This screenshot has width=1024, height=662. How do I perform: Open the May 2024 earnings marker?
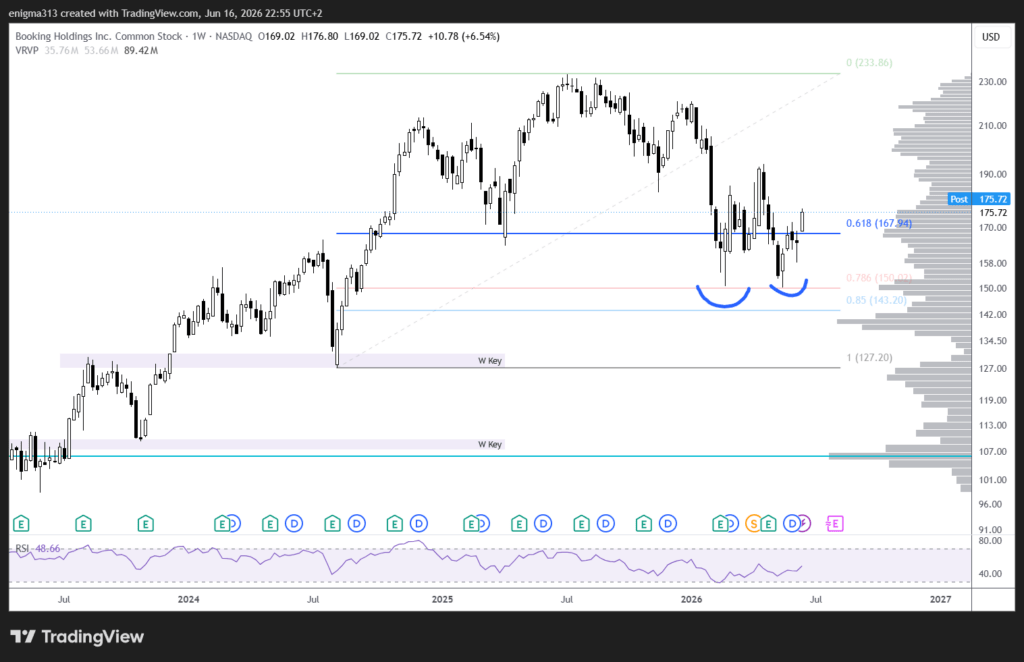270,523
